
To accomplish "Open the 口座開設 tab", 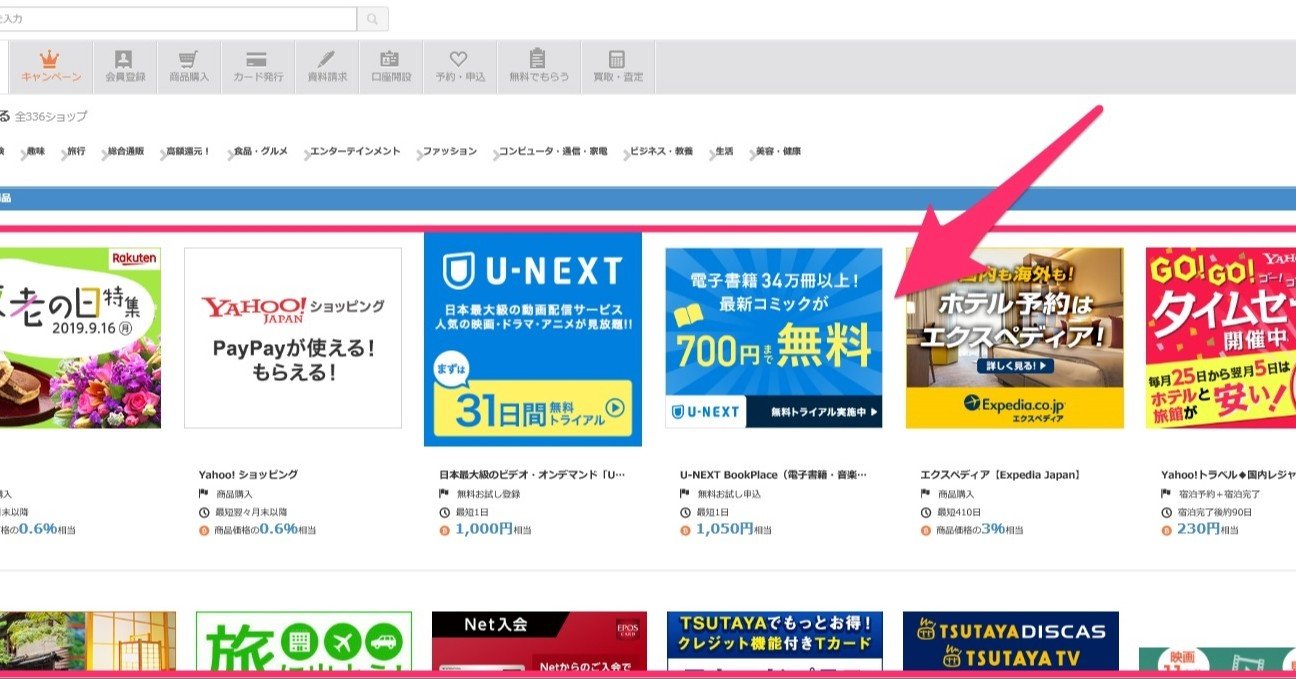I will 391,67.
